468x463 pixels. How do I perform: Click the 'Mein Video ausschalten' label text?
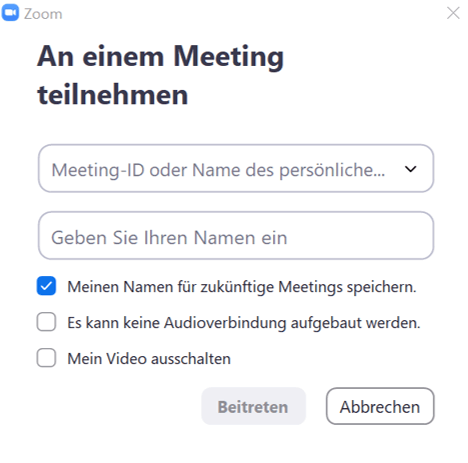pyautogui.click(x=149, y=359)
